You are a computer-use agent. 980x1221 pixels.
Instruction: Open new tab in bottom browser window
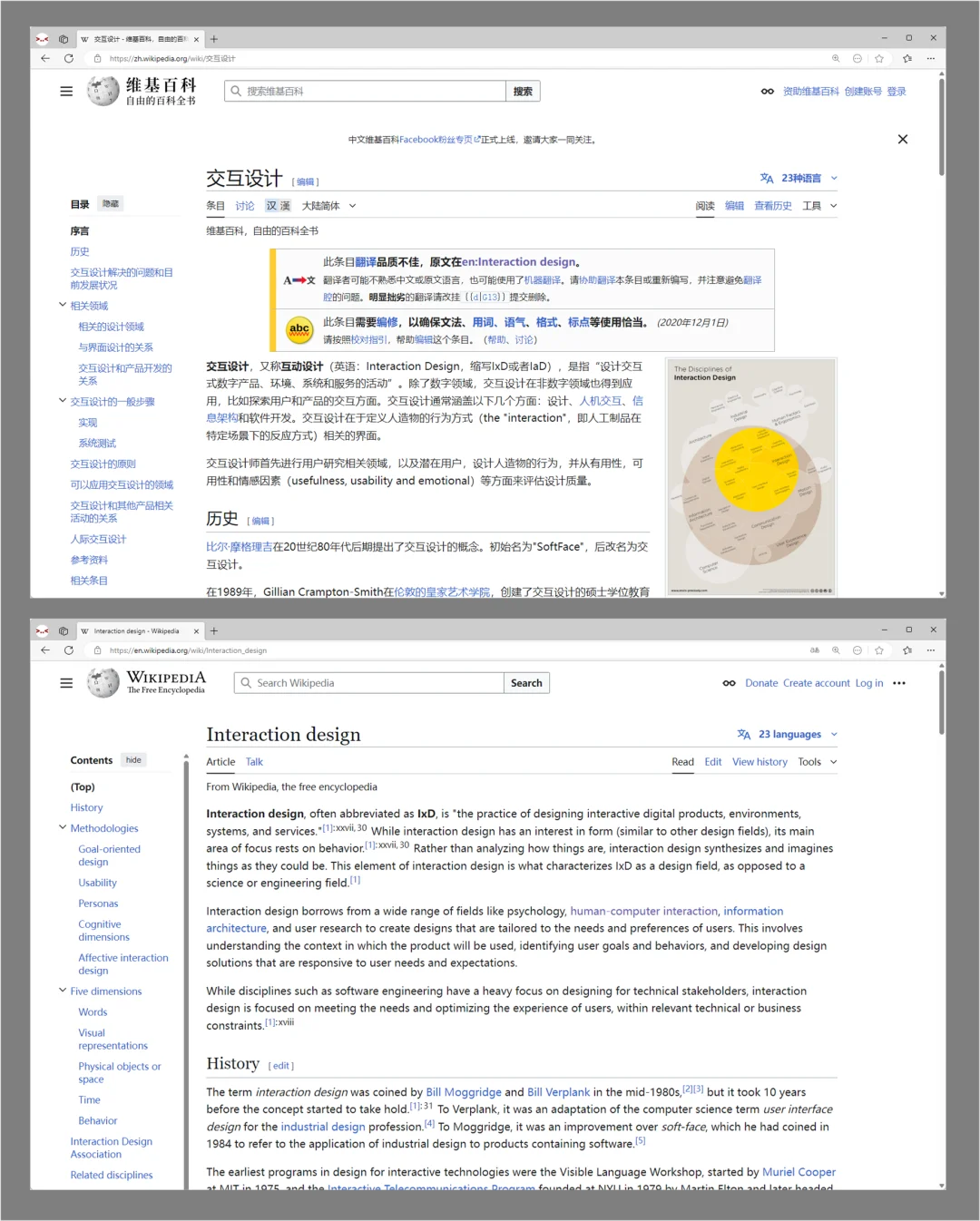pyautogui.click(x=214, y=630)
